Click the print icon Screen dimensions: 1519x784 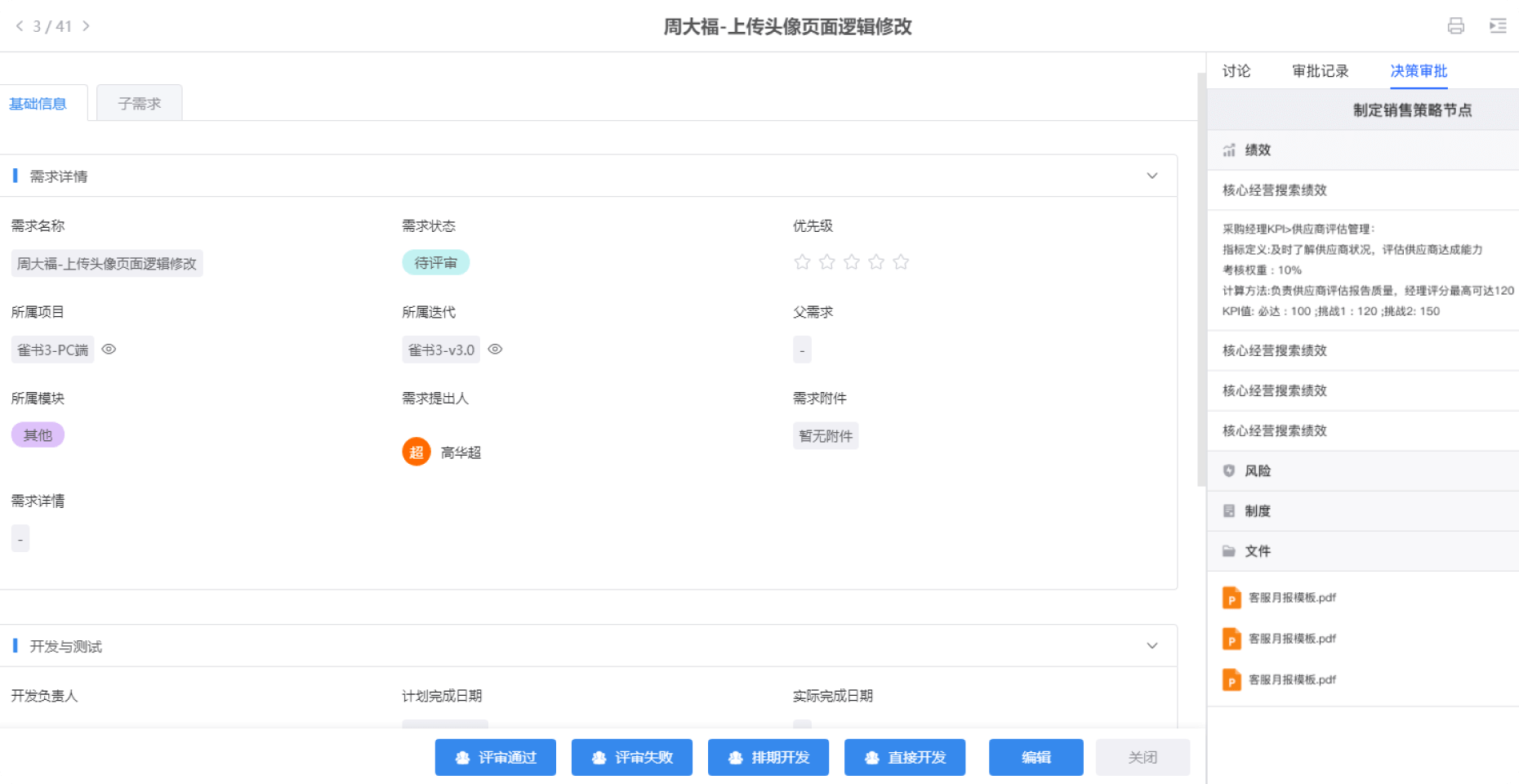(1455, 26)
